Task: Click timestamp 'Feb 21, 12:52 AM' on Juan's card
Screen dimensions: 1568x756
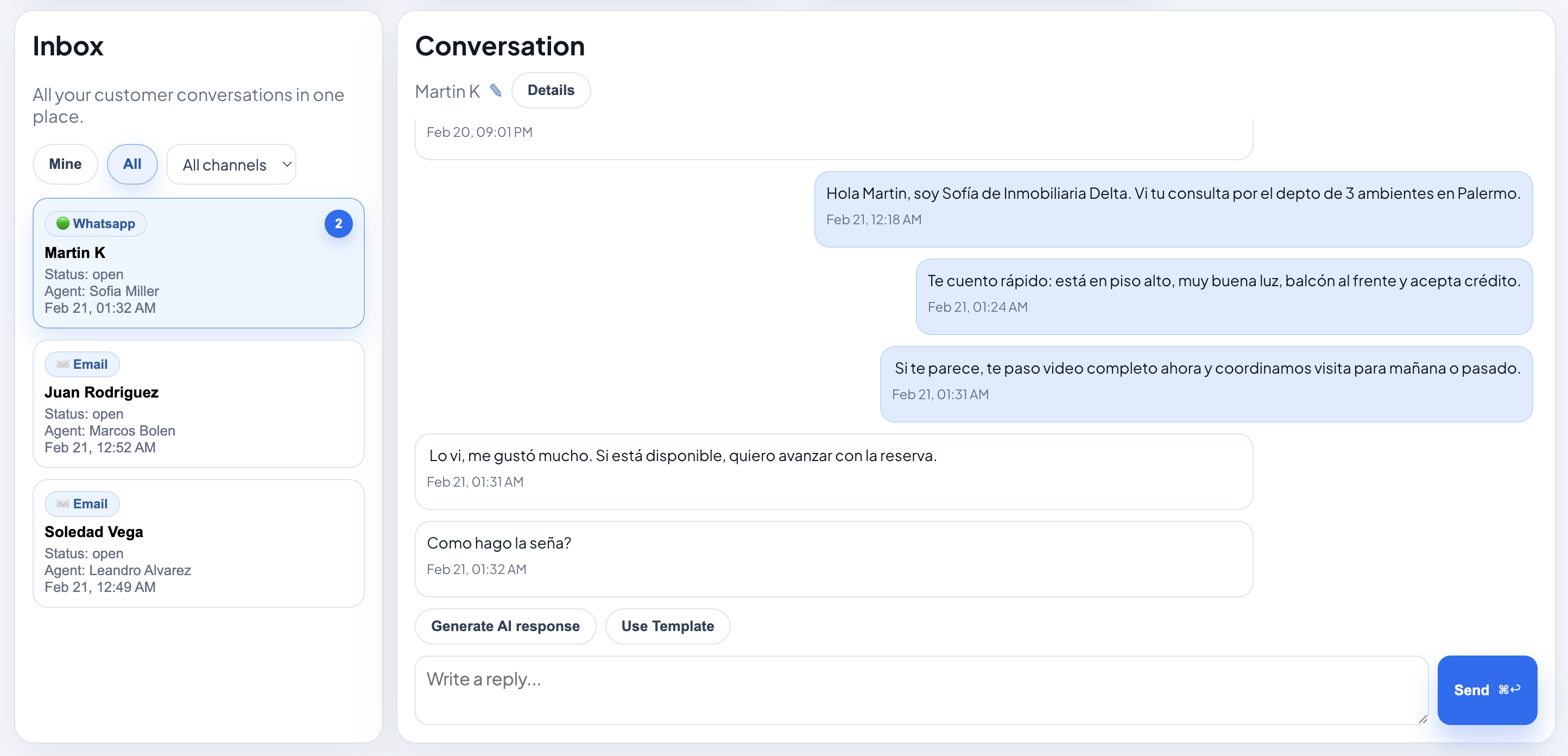Action: pos(100,448)
